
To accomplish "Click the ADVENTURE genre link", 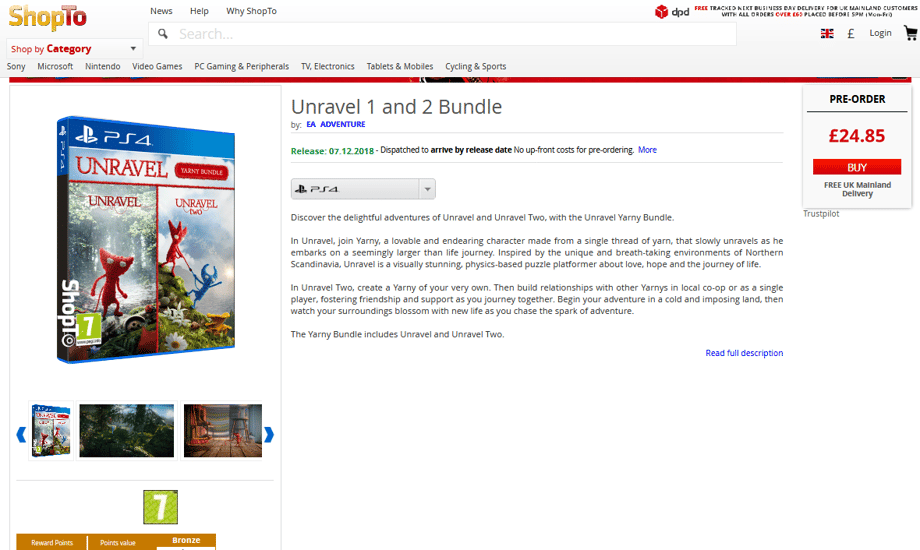I will 343,124.
